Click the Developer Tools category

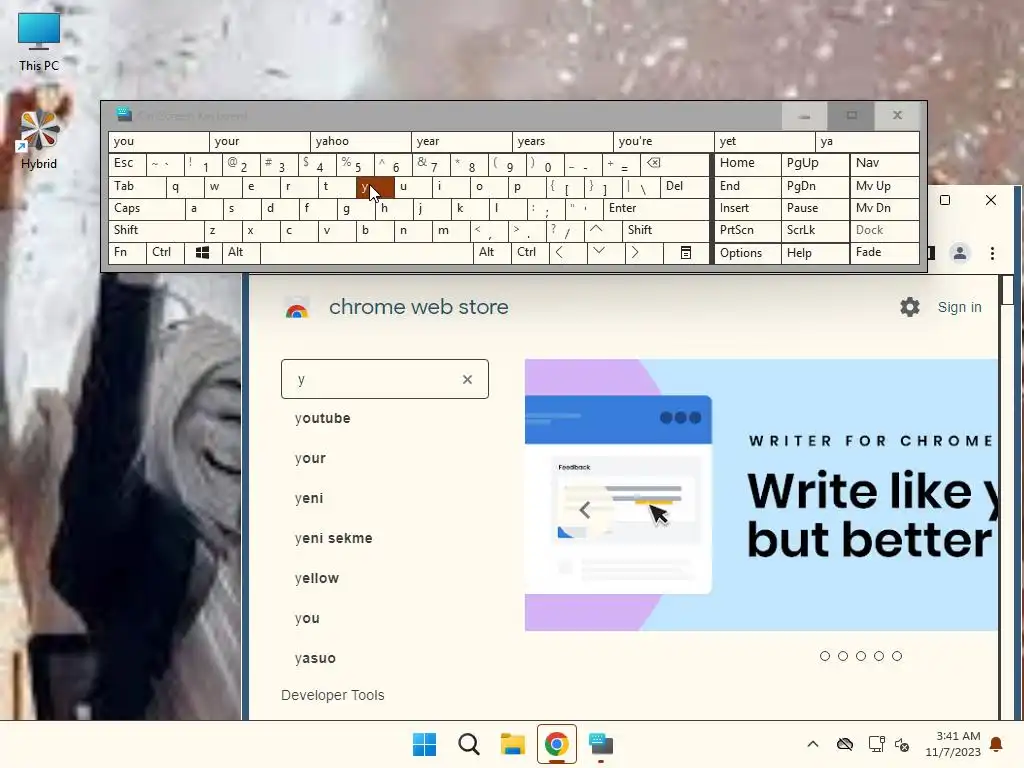pos(332,695)
